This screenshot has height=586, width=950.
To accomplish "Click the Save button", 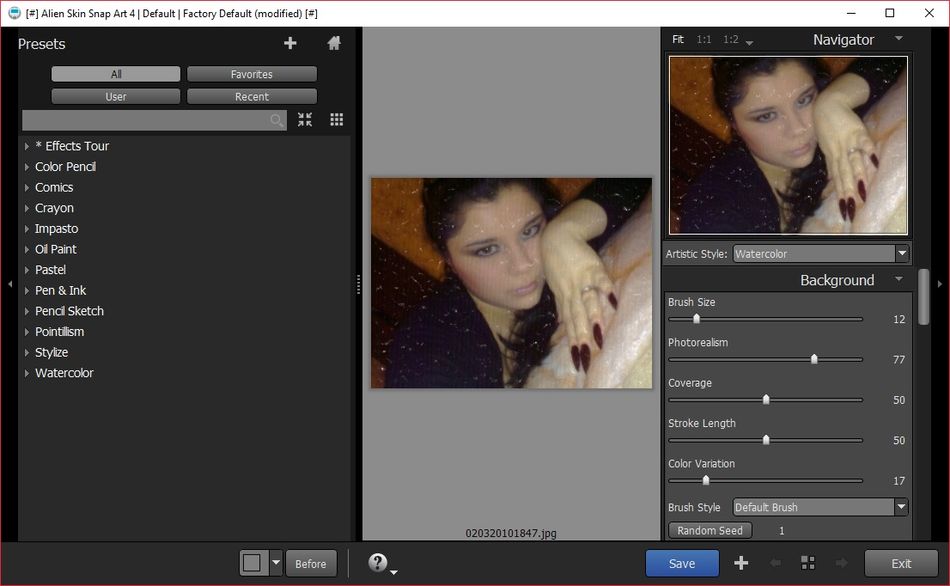I will pos(682,563).
